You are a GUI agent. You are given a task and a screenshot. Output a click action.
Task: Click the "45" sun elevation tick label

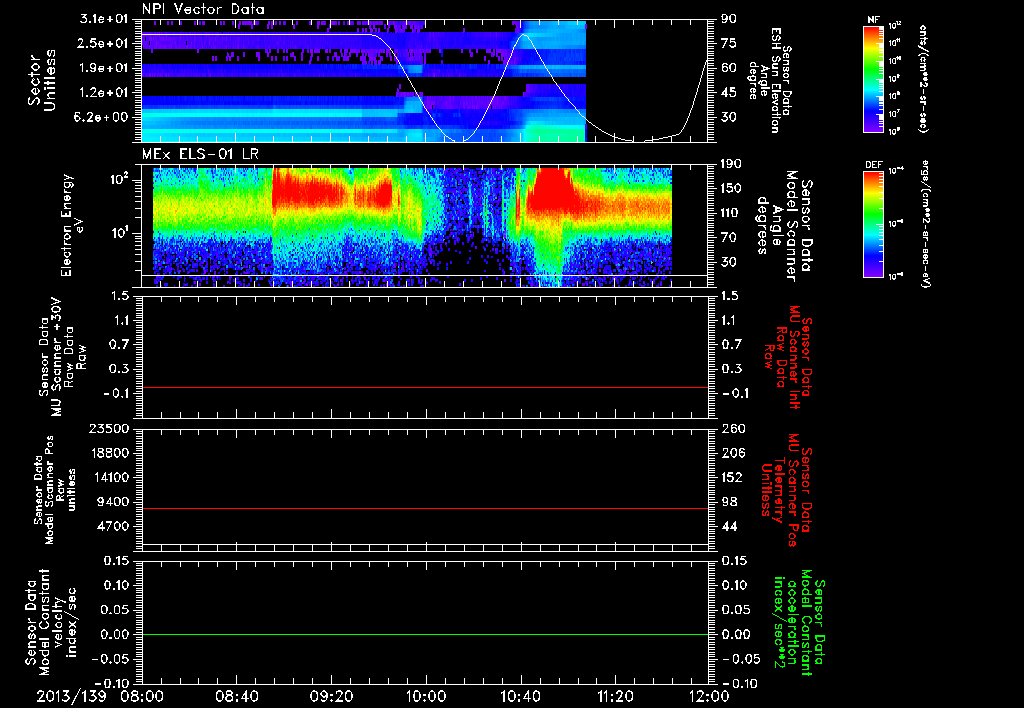(729, 93)
